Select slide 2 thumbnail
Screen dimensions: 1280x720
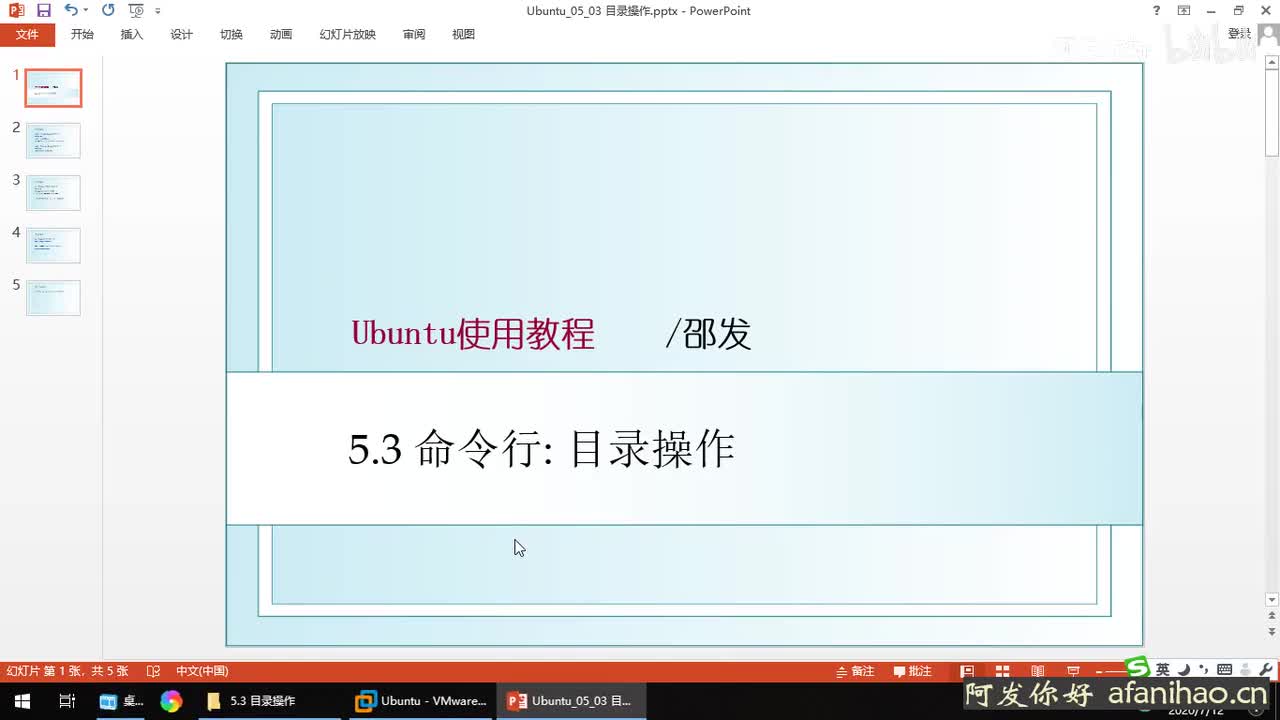click(53, 140)
